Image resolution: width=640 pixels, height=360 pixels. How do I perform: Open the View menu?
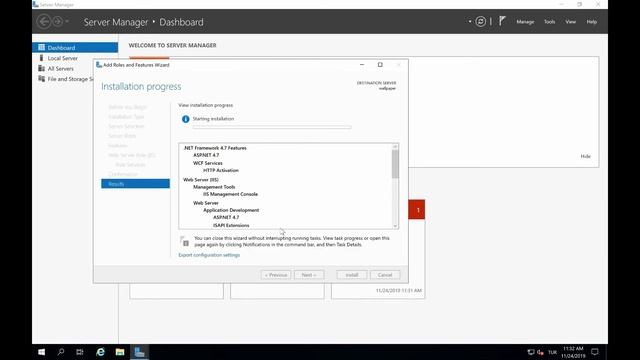tap(570, 22)
